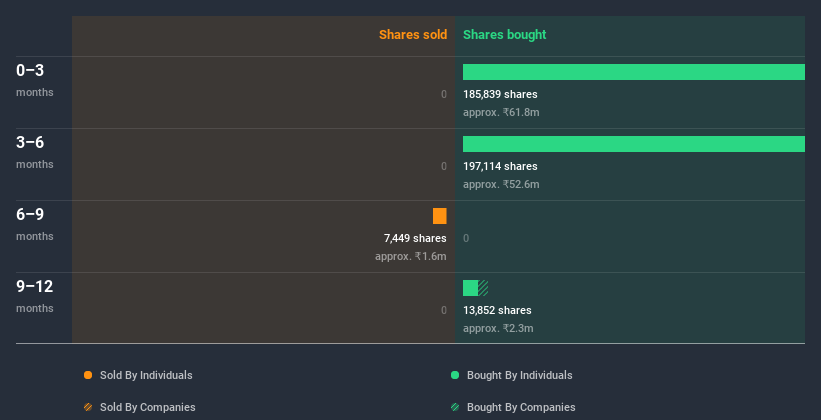
Task: Click the 13,852 shares value
Action: pyautogui.click(x=497, y=310)
